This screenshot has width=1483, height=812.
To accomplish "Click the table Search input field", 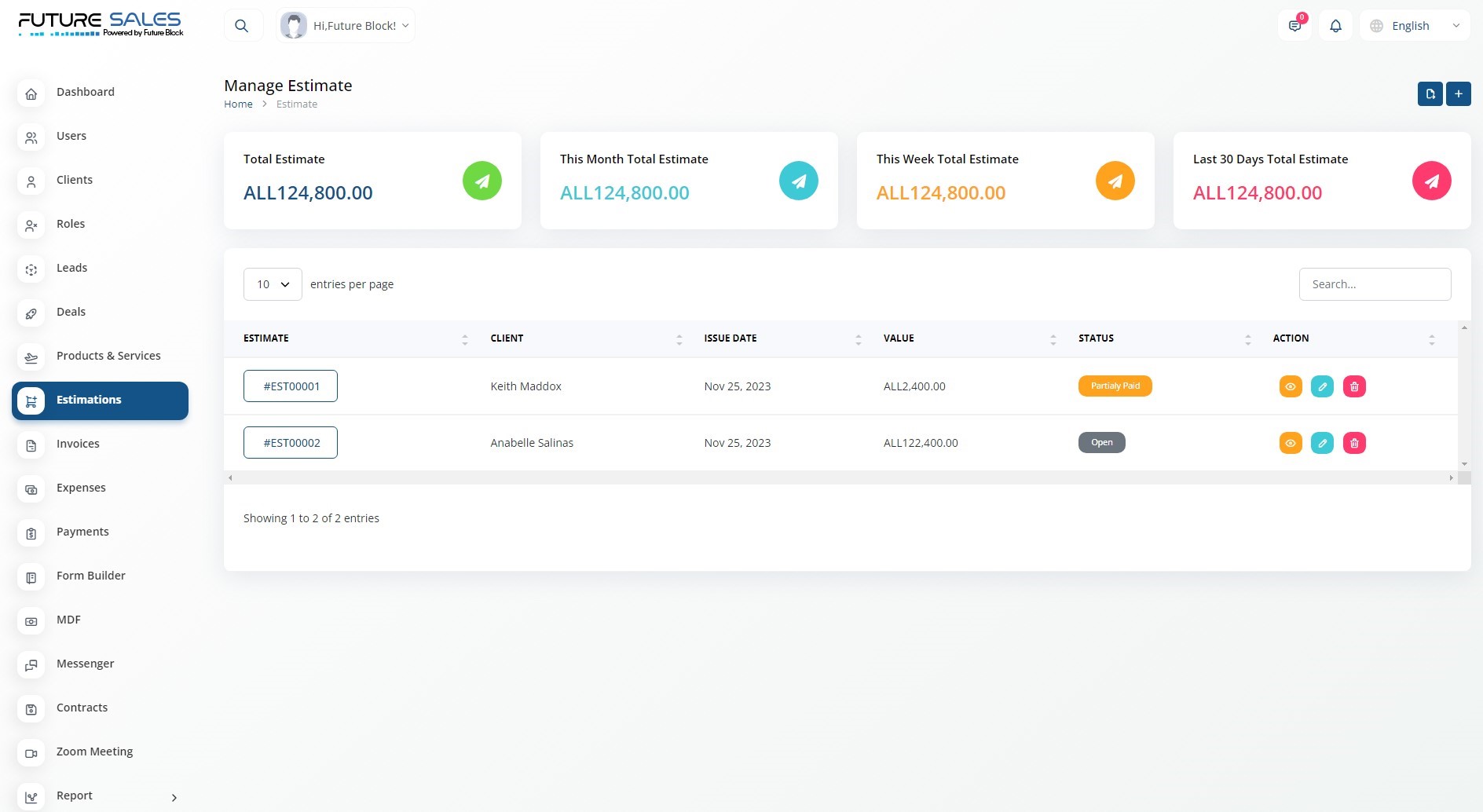I will [x=1375, y=284].
